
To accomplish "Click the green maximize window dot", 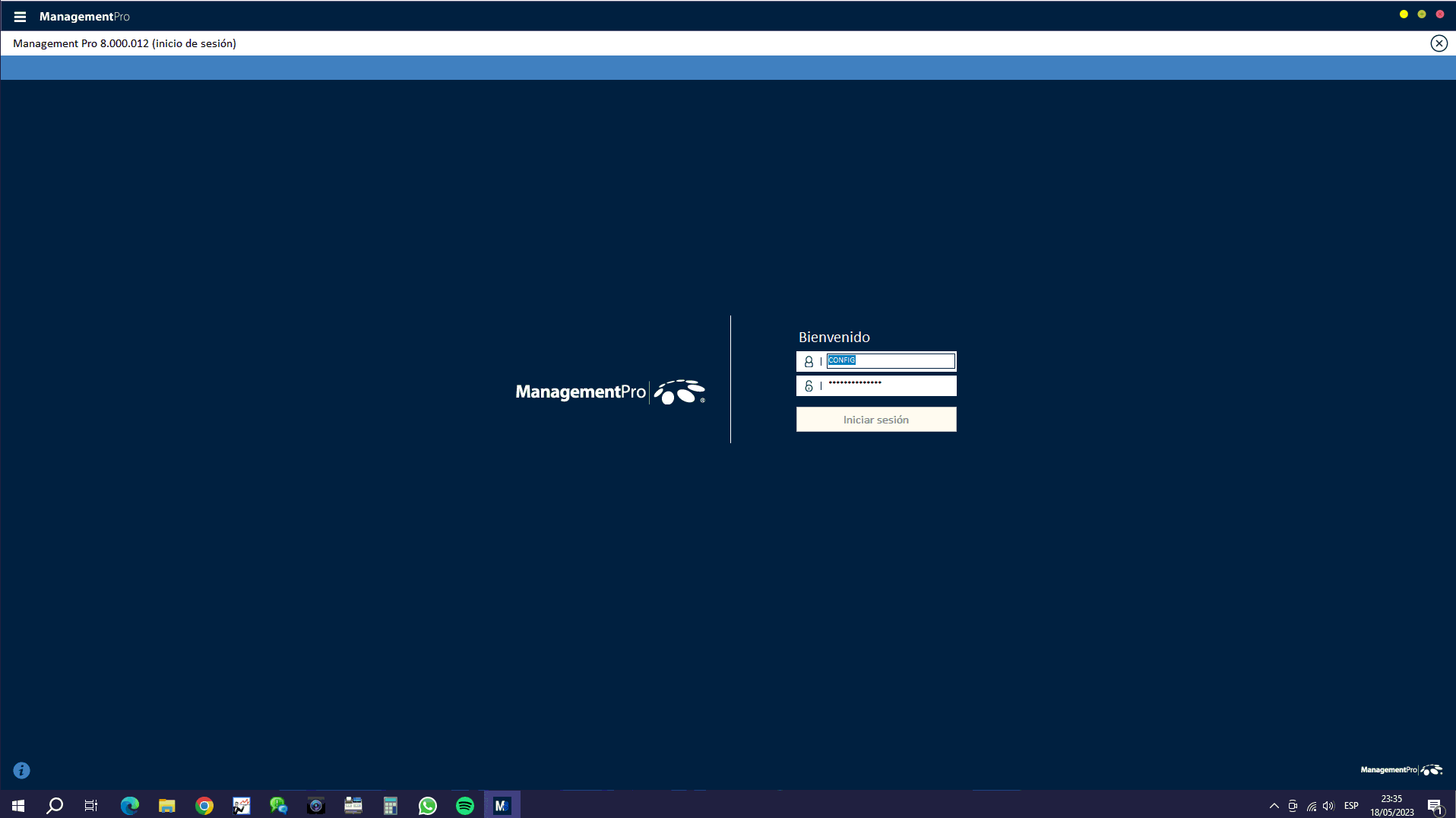I will pyautogui.click(x=1421, y=14).
